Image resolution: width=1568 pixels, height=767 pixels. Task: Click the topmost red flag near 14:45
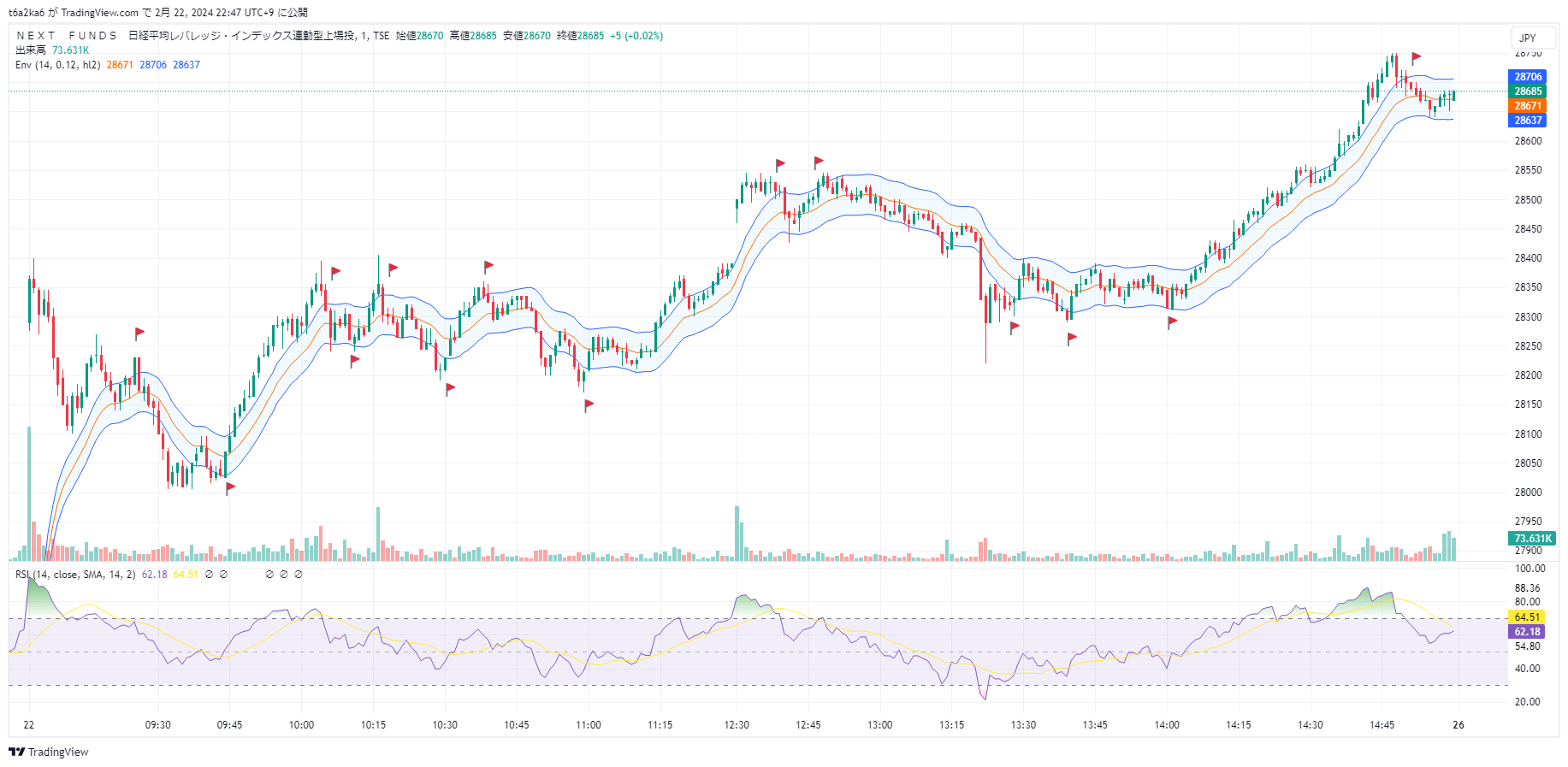click(1416, 57)
